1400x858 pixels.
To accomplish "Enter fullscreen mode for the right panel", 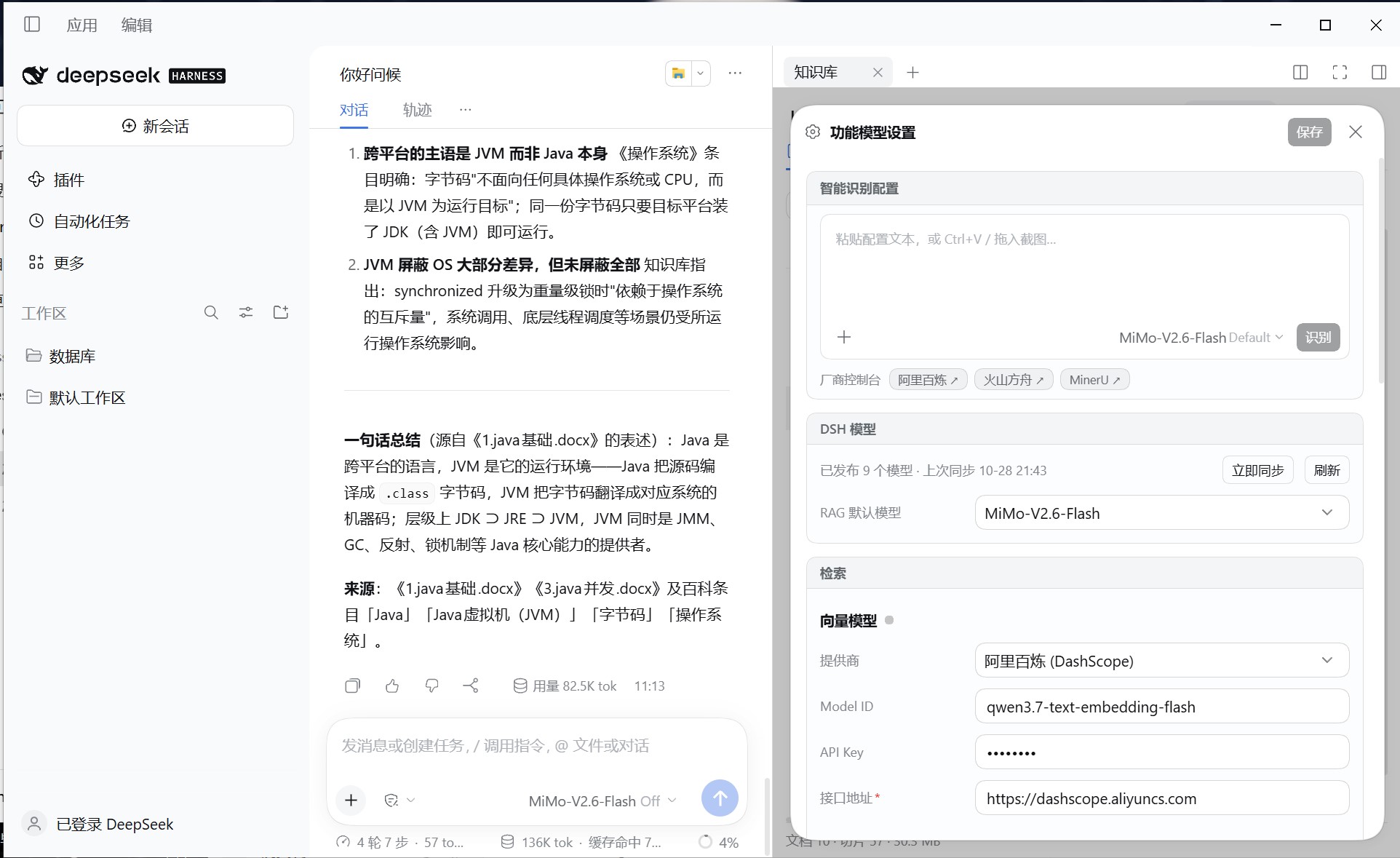I will tap(1340, 72).
